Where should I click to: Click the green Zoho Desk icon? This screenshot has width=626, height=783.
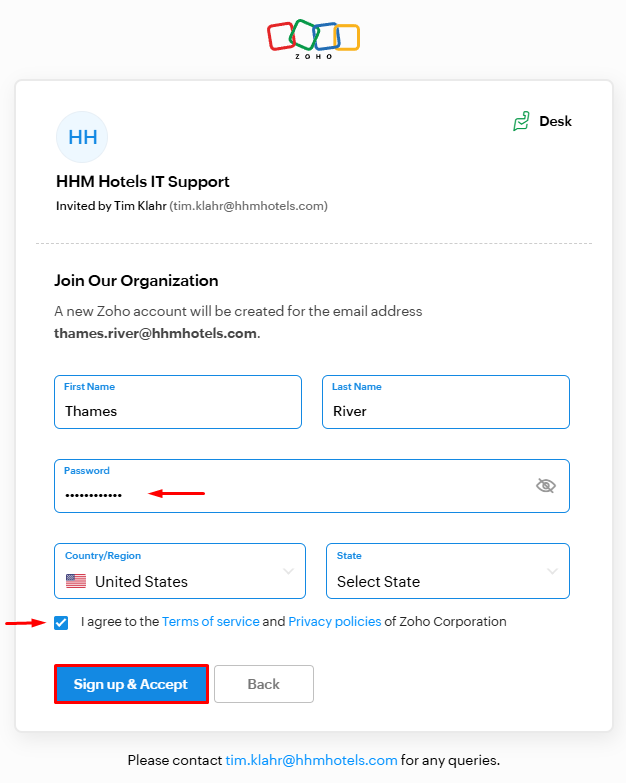pos(521,122)
